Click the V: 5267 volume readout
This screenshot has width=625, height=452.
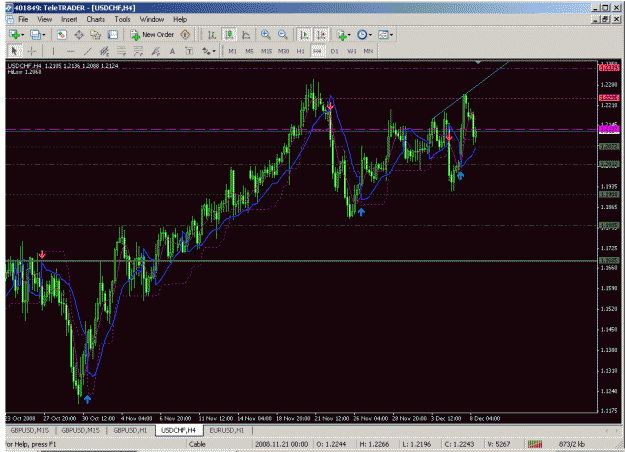click(x=499, y=444)
